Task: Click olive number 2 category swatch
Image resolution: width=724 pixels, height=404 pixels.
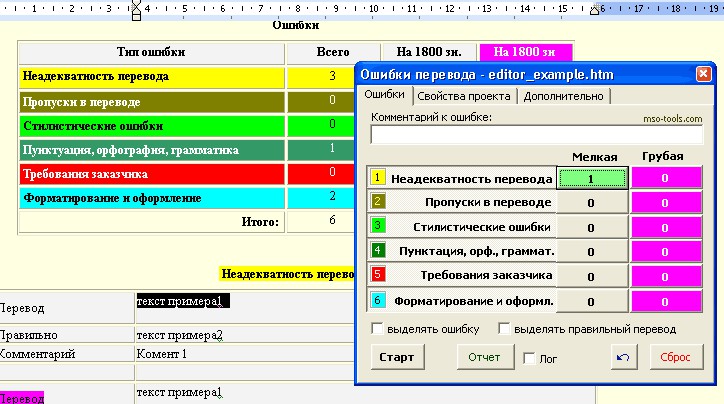Action: coord(377,201)
